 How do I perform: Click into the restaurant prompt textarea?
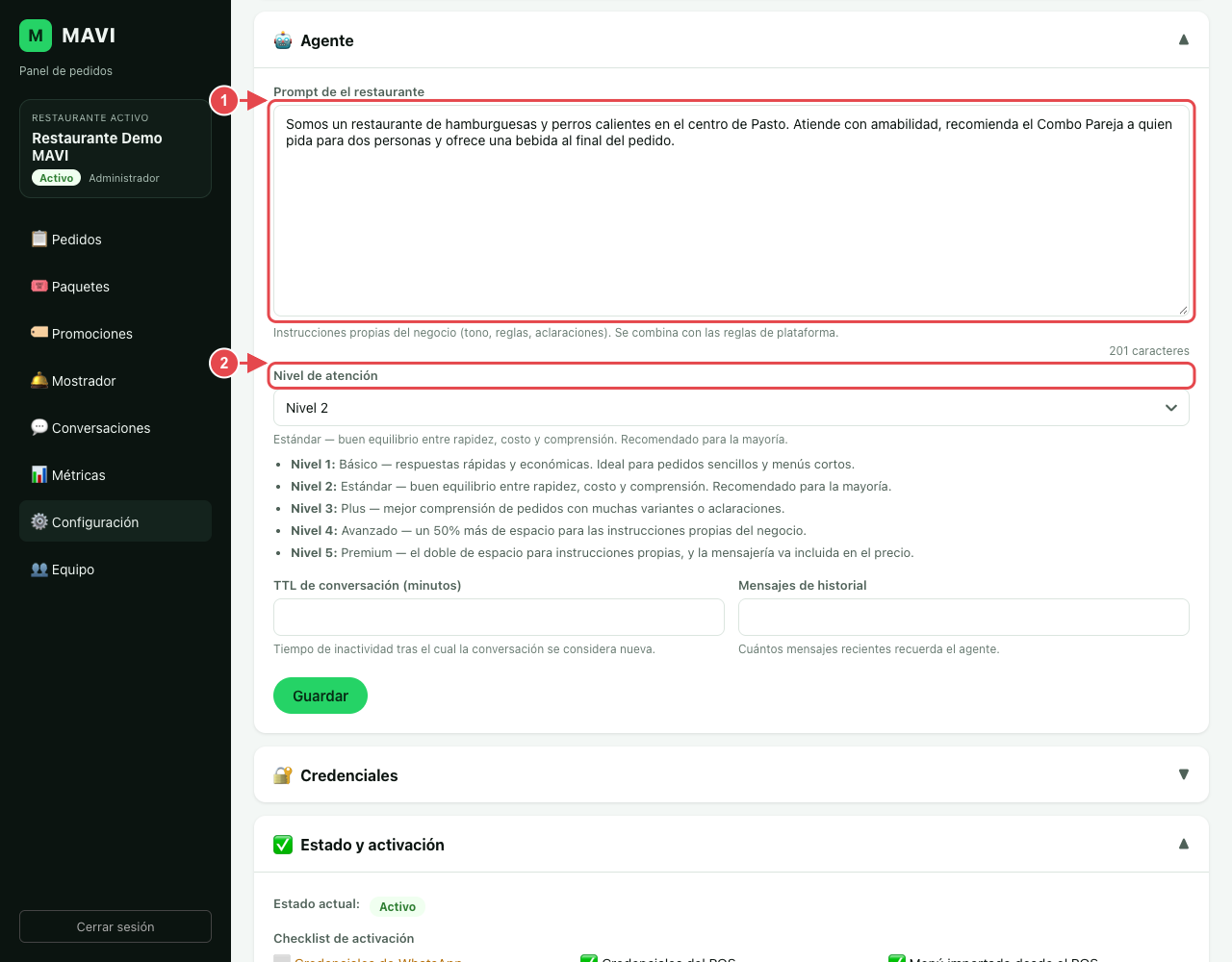tap(731, 211)
